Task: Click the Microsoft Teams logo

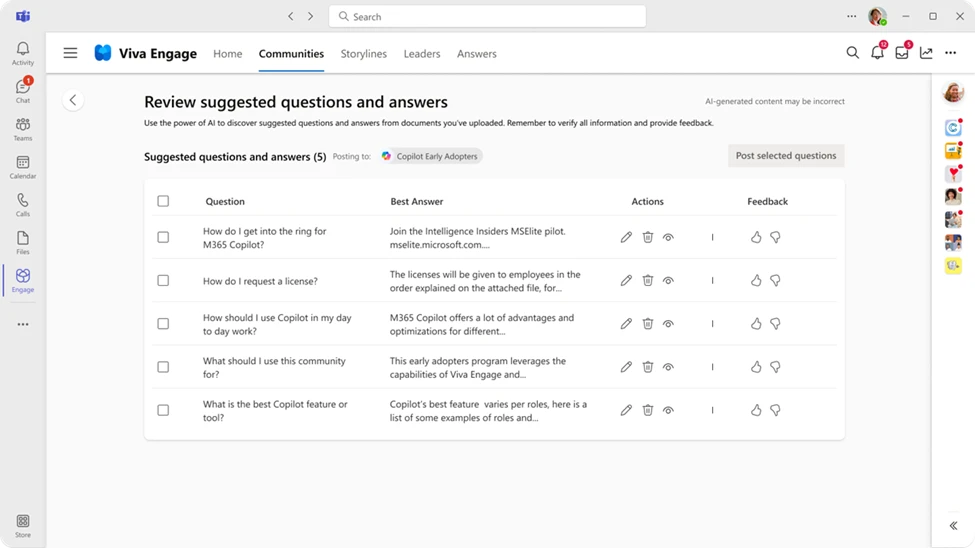Action: [23, 16]
